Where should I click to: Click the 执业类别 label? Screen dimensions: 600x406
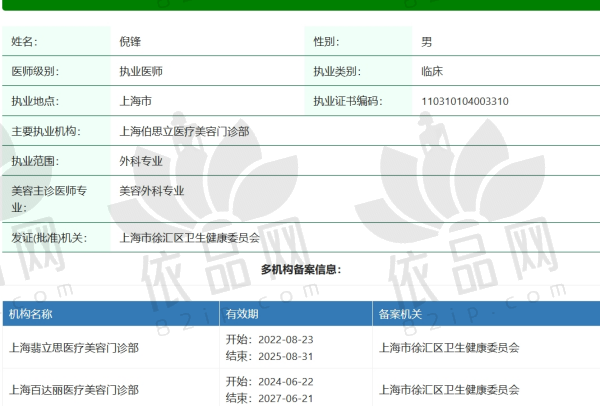click(x=337, y=71)
